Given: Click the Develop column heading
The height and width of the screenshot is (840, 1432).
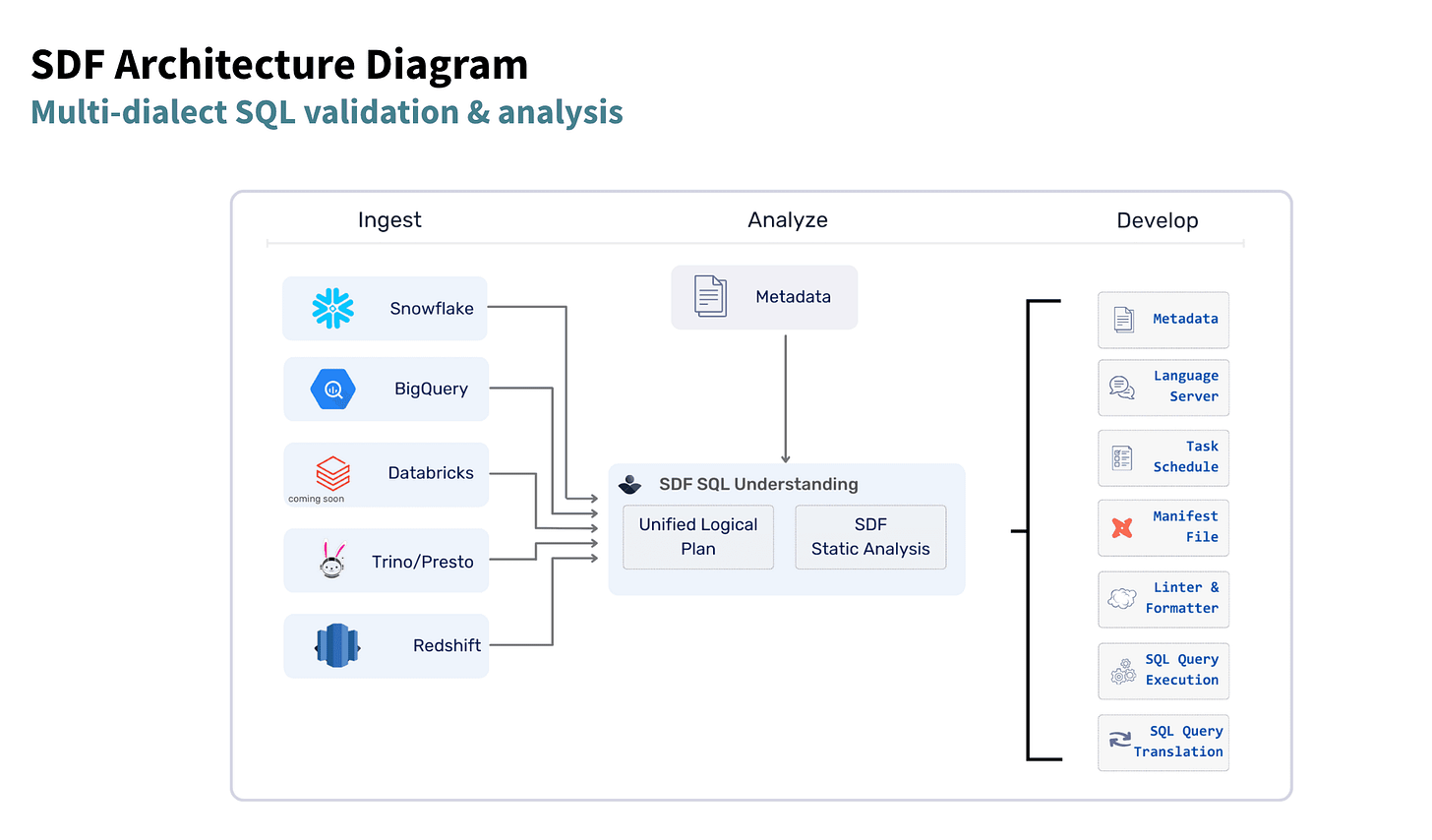Looking at the screenshot, I should tap(1158, 220).
